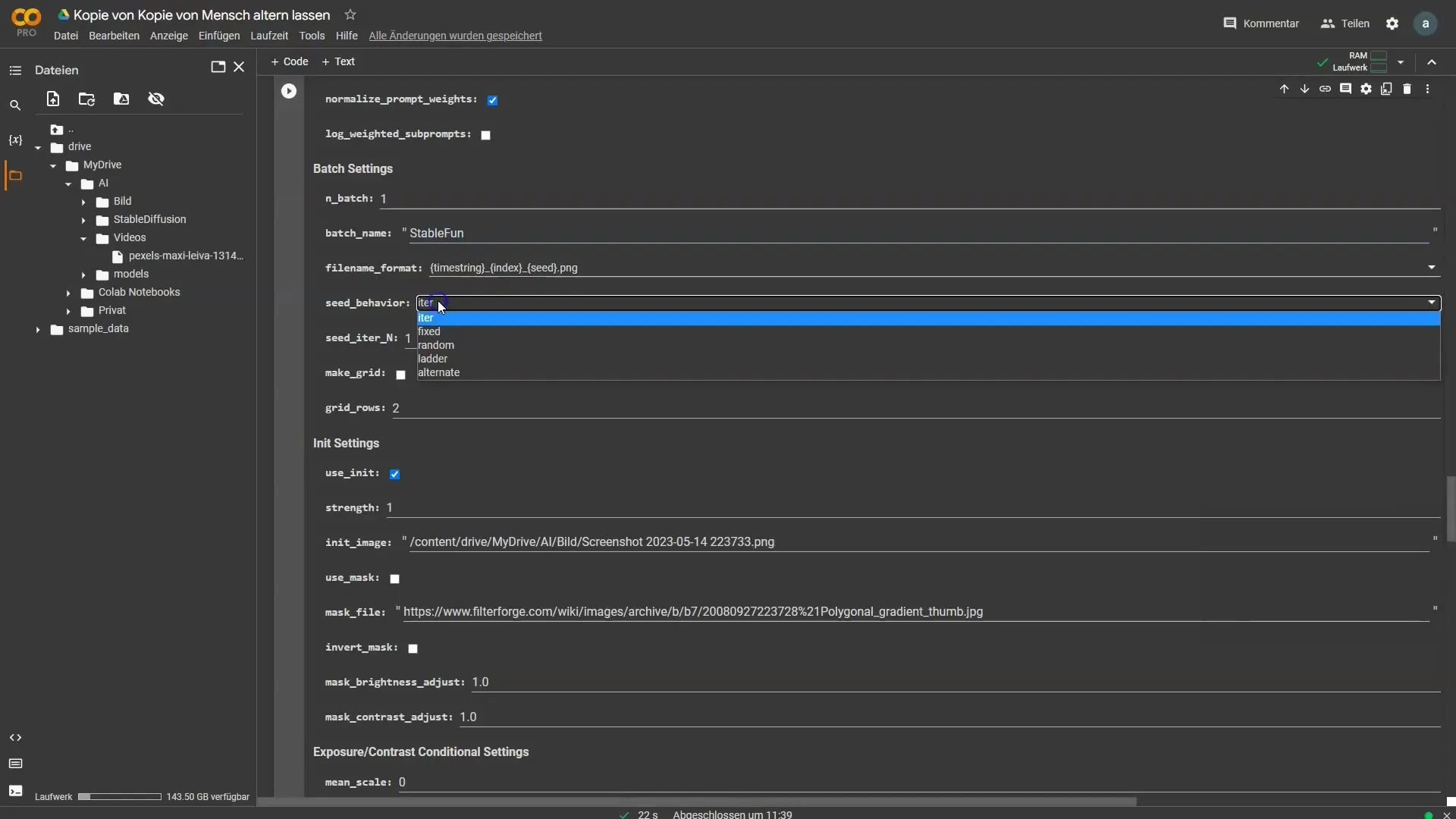Enable make_grid checkbox
Screen dimensions: 1456x819
coord(400,375)
